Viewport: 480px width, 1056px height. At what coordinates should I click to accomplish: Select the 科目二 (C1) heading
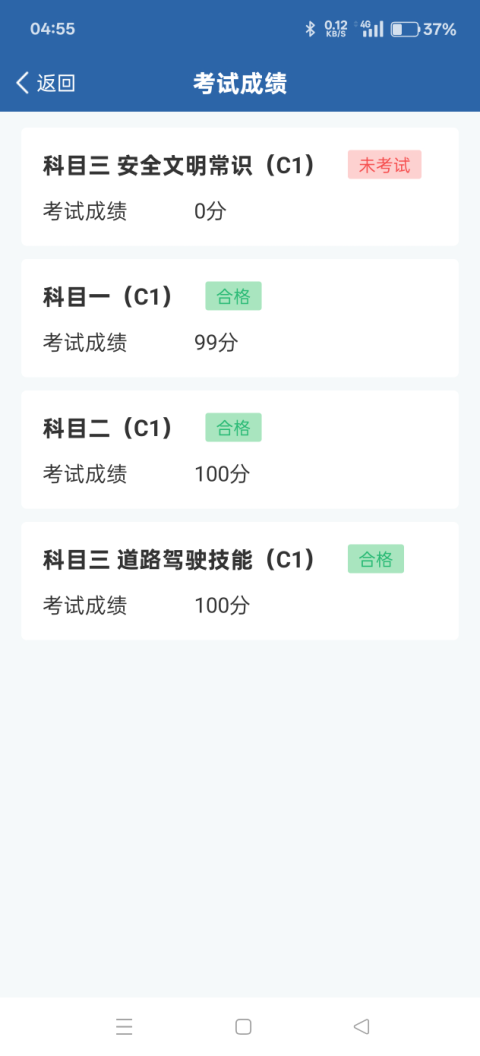pyautogui.click(x=108, y=428)
